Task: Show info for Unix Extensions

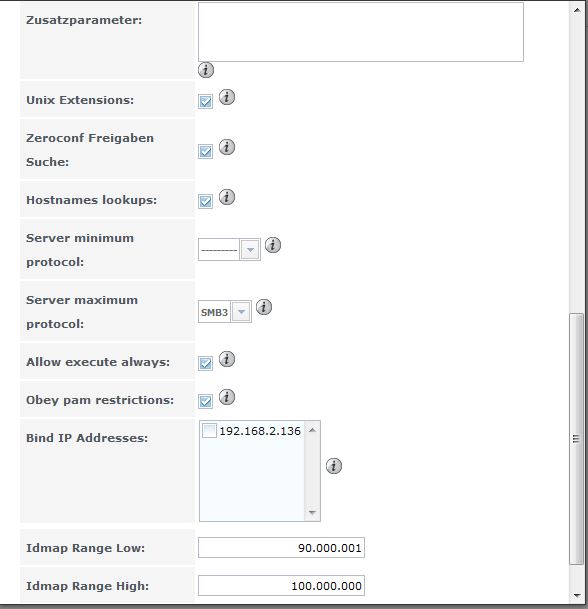Action: point(227,97)
